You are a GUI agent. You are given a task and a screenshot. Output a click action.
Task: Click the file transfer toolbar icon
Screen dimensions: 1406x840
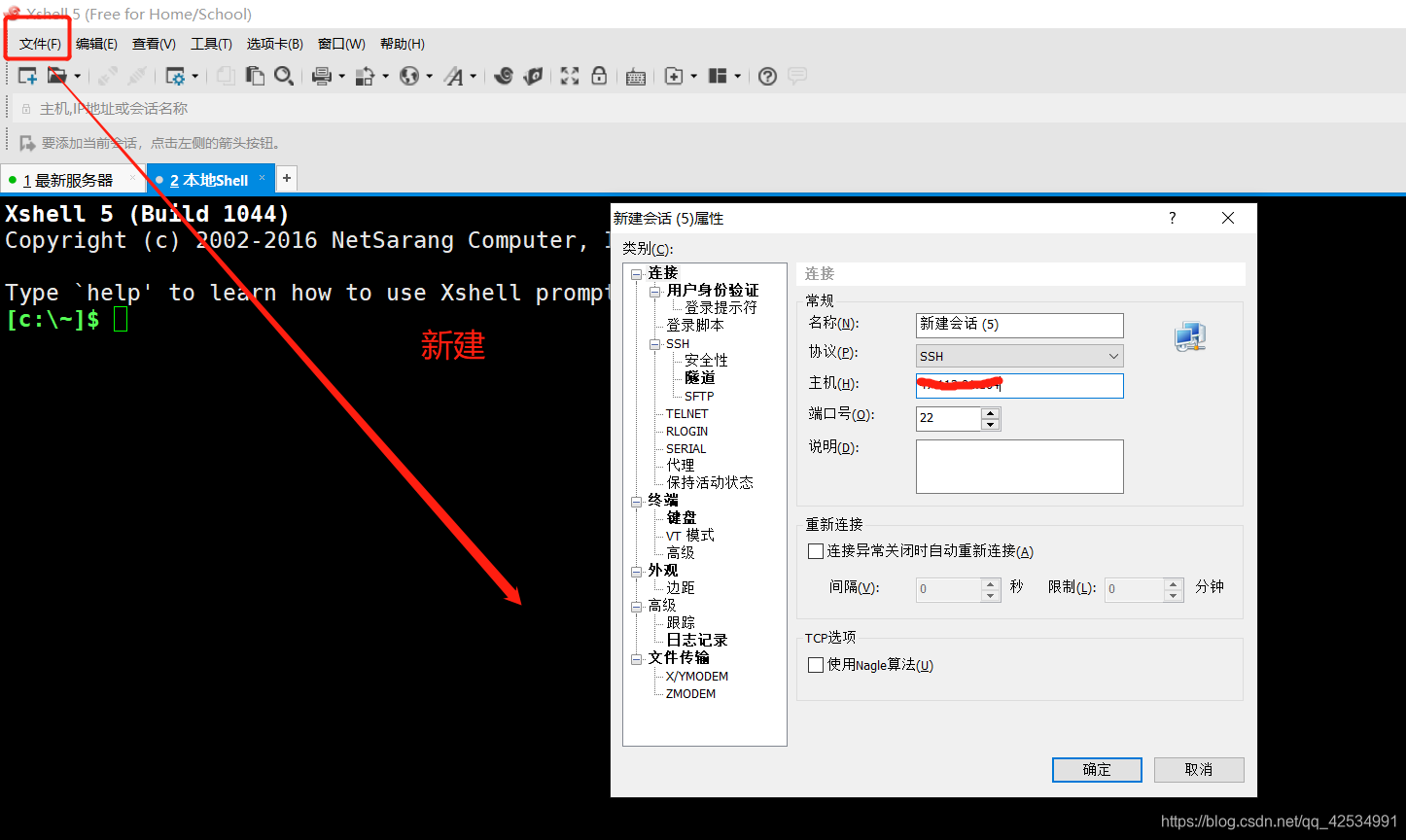[365, 76]
